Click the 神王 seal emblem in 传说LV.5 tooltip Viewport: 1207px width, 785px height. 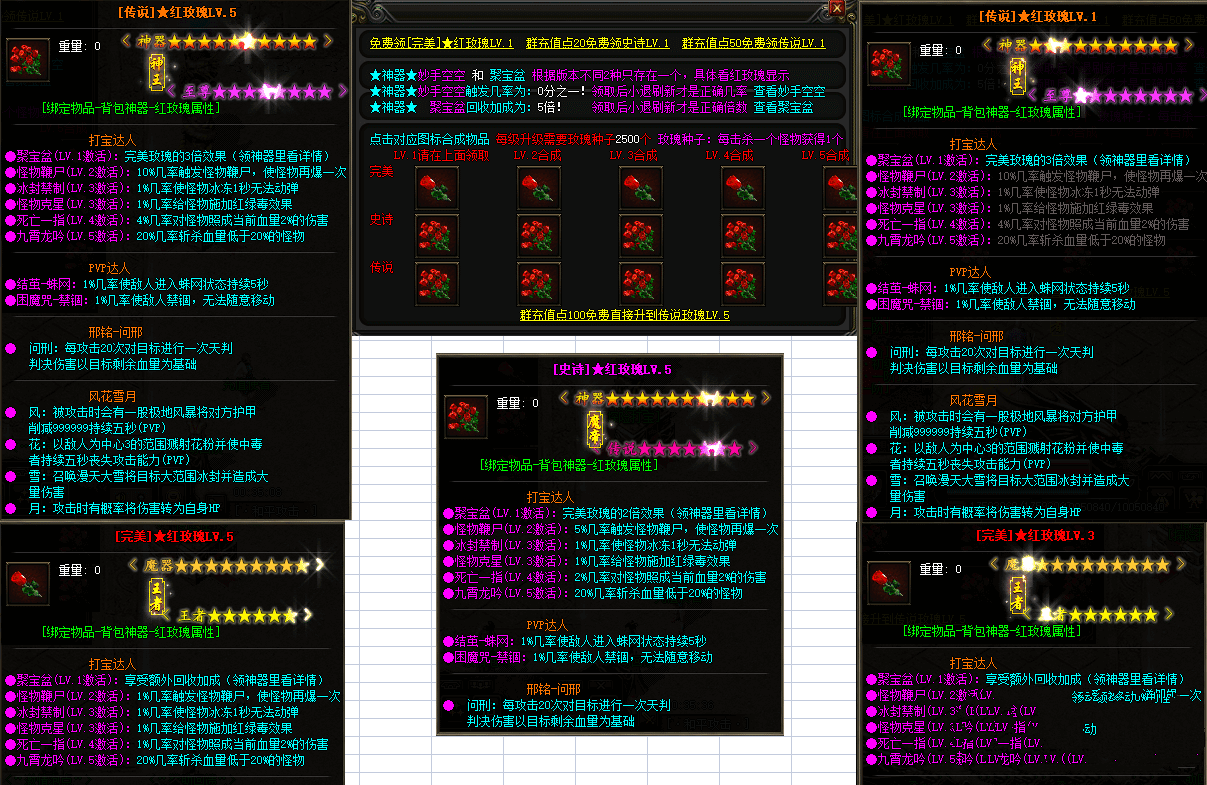click(157, 70)
